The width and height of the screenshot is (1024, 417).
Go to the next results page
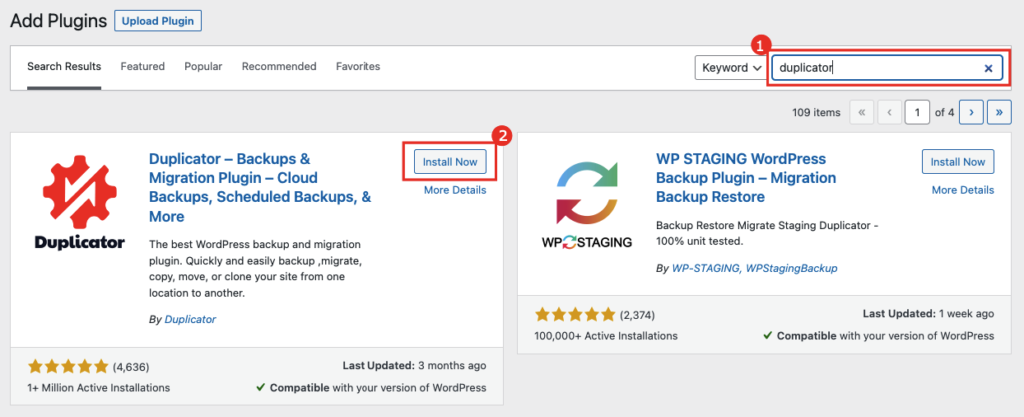click(x=972, y=112)
